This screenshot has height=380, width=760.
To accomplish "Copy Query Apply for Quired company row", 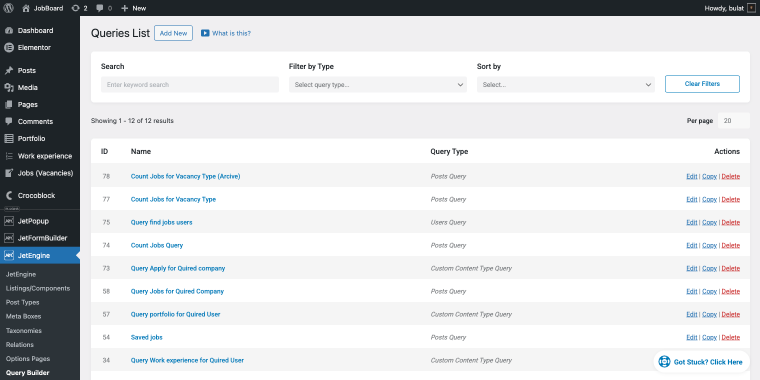I will (710, 268).
